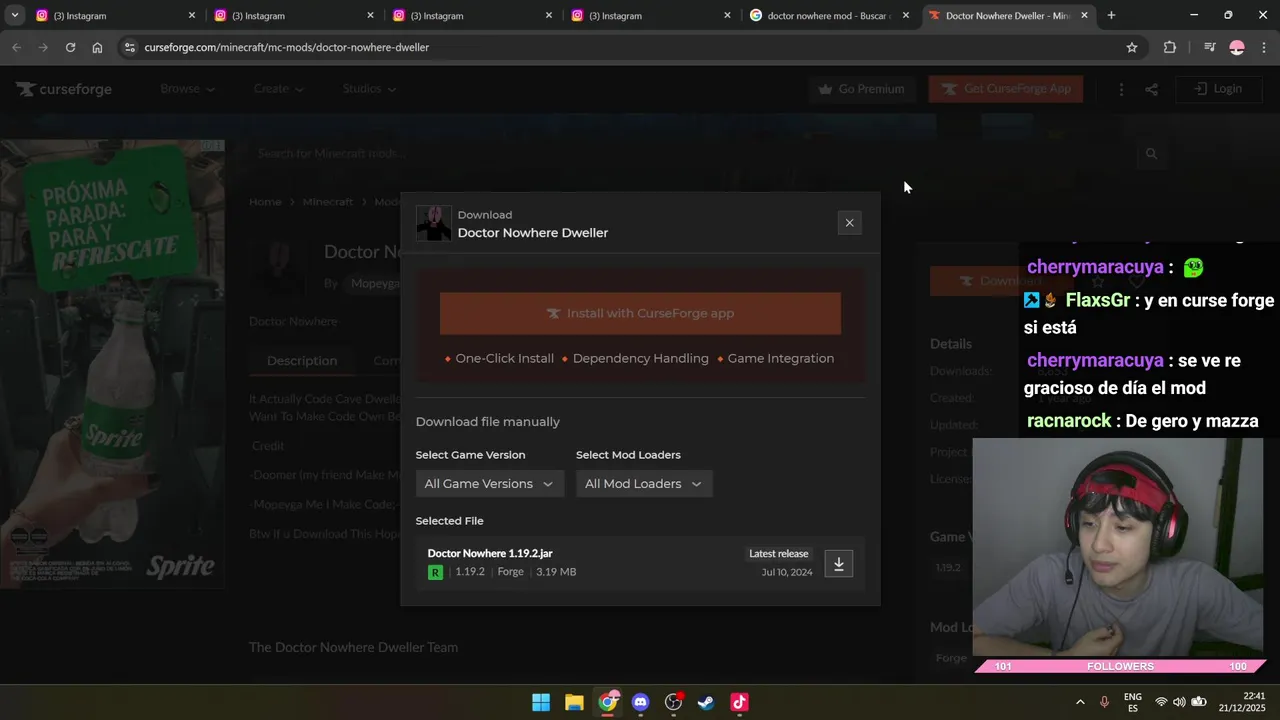Open the All Mod Loaders dropdown
The height and width of the screenshot is (720, 1280).
644,484
